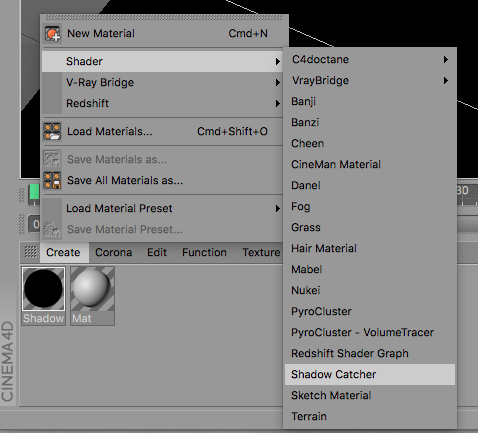Create a Hair Material
This screenshot has height=433, width=478.
point(370,248)
